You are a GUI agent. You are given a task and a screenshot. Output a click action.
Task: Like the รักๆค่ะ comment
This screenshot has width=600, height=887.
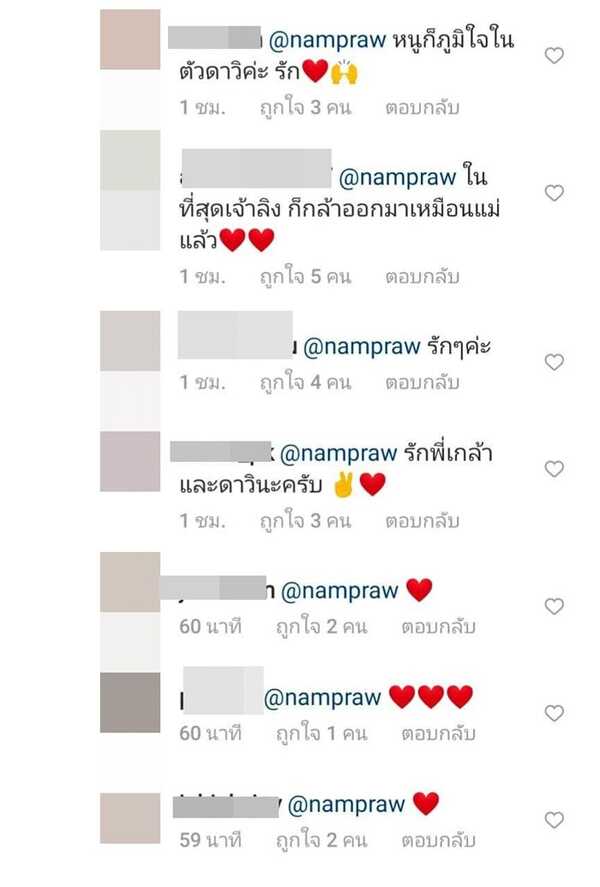(554, 362)
